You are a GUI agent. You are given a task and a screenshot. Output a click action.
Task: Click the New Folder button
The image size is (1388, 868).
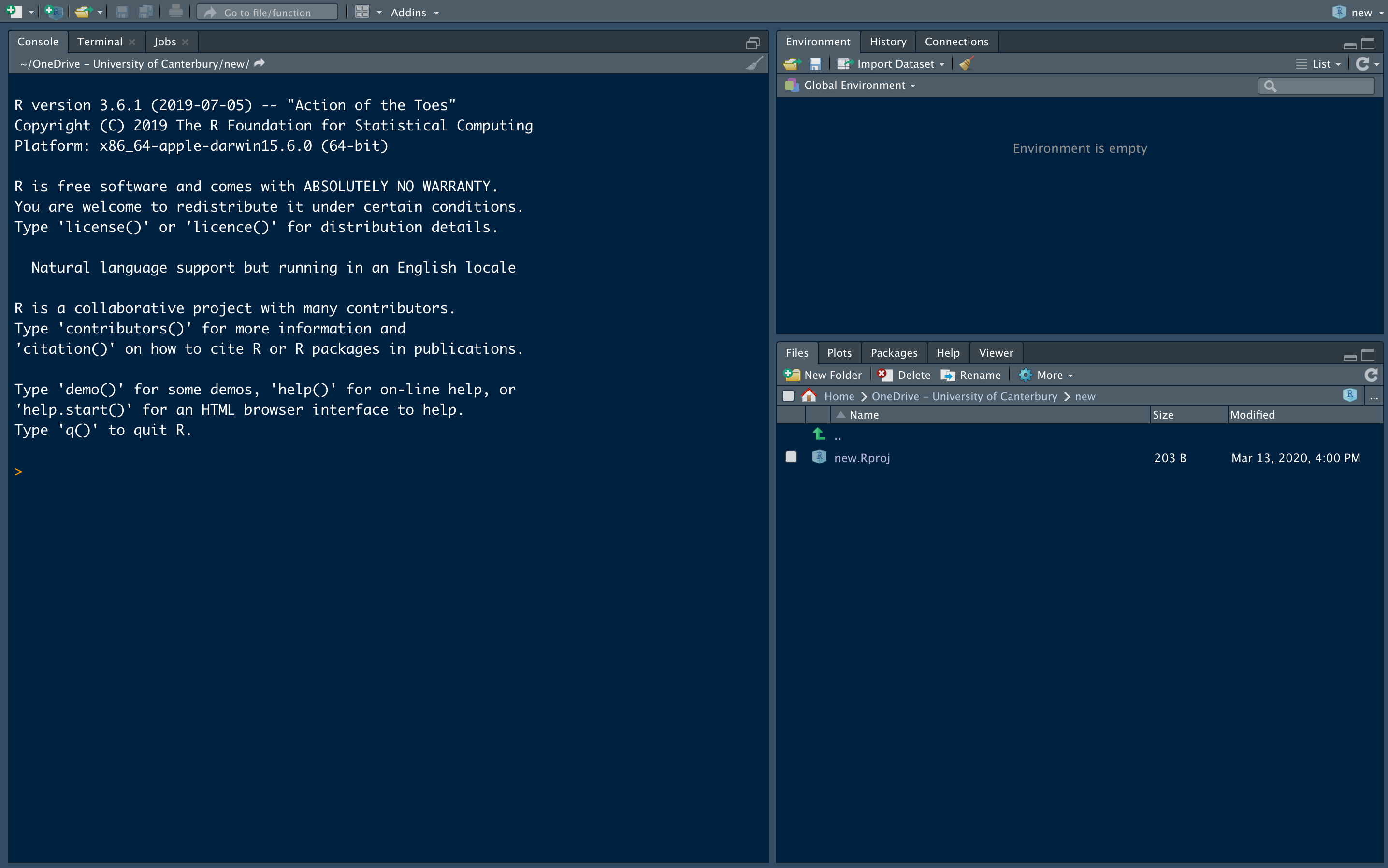pos(824,375)
